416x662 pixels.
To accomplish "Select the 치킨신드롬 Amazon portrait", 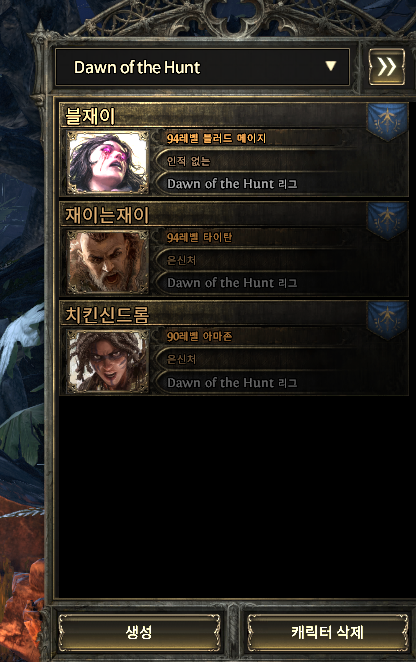I will point(108,361).
